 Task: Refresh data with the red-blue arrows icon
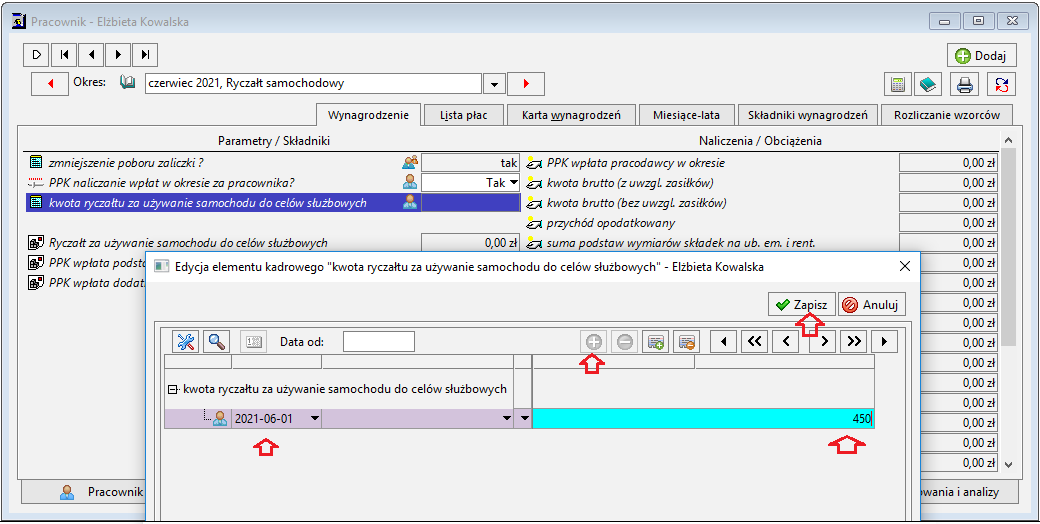coord(1001,84)
